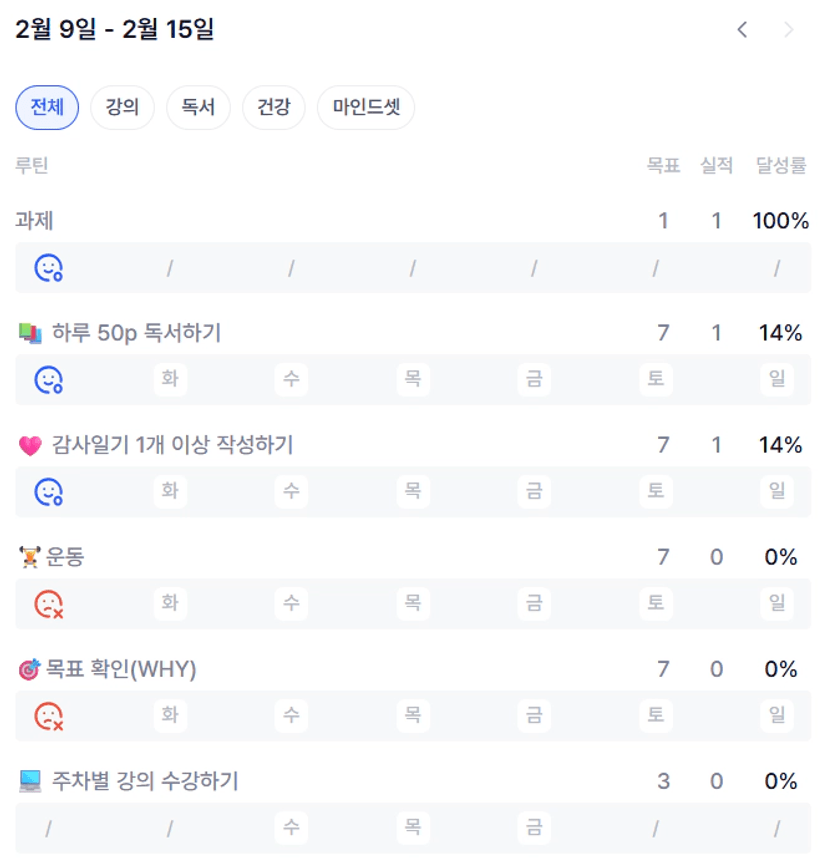This screenshot has height=866, width=827.
Task: Toggle 금 day for 감사일기 routine
Action: [534, 492]
